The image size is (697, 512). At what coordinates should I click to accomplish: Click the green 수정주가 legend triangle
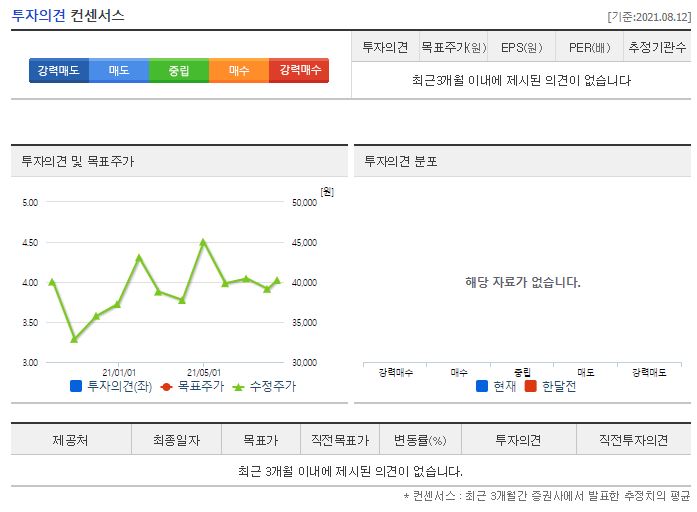pos(238,387)
